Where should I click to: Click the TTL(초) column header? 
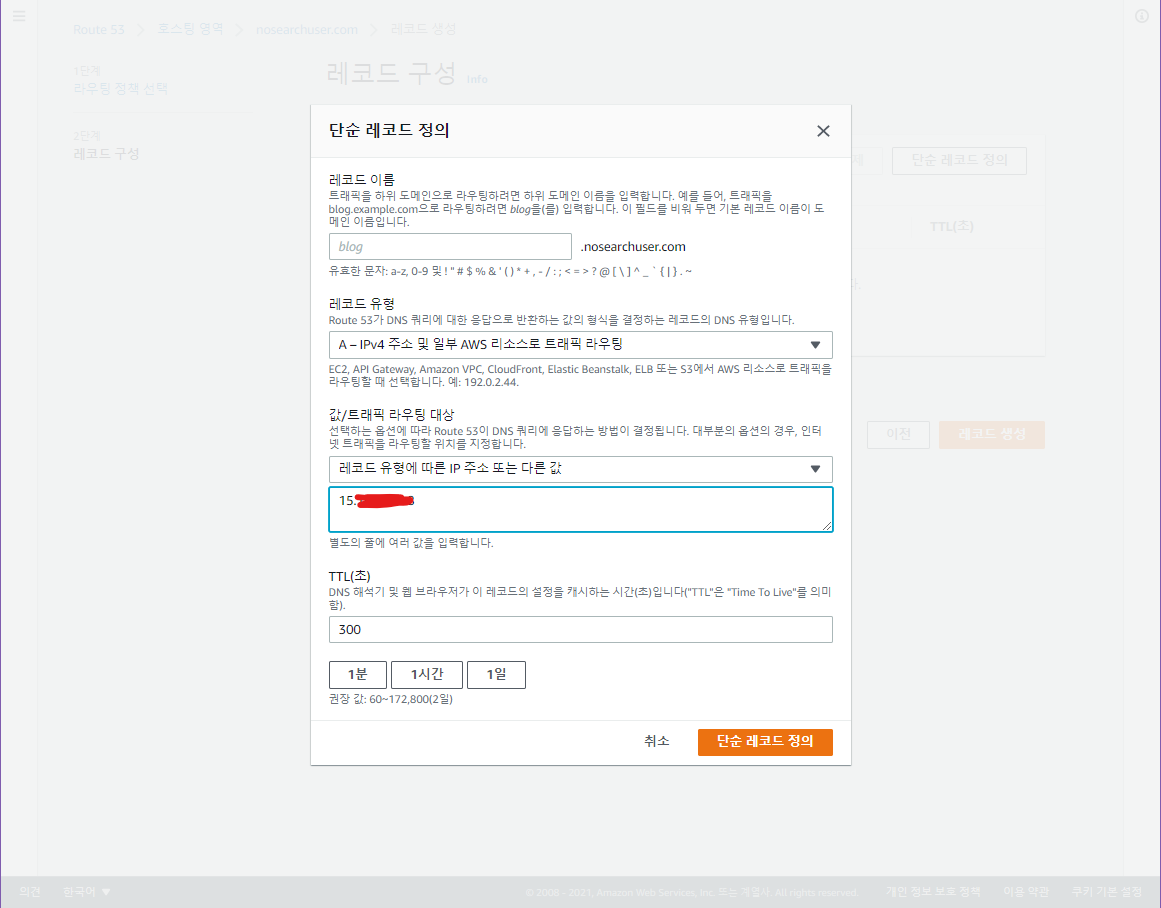click(951, 227)
